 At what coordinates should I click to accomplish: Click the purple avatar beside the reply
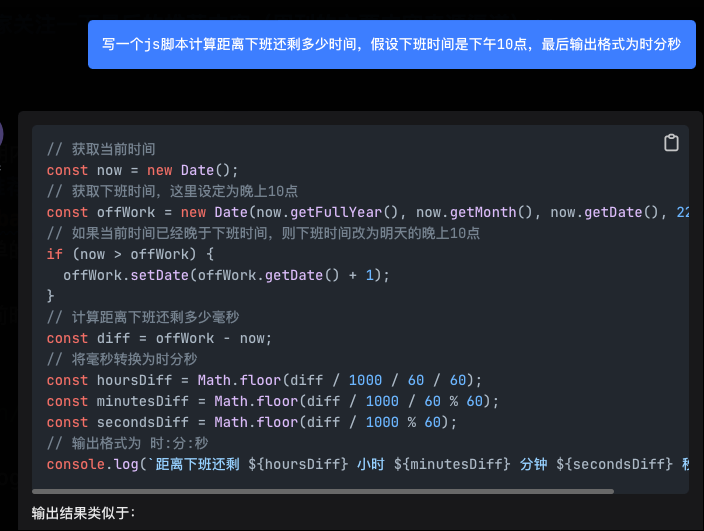tap(1, 134)
